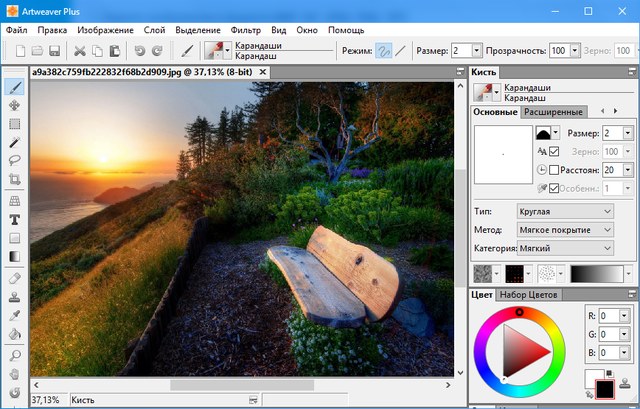640x409 pixels.
Task: Expand the Метод dropdown
Action: [564, 230]
